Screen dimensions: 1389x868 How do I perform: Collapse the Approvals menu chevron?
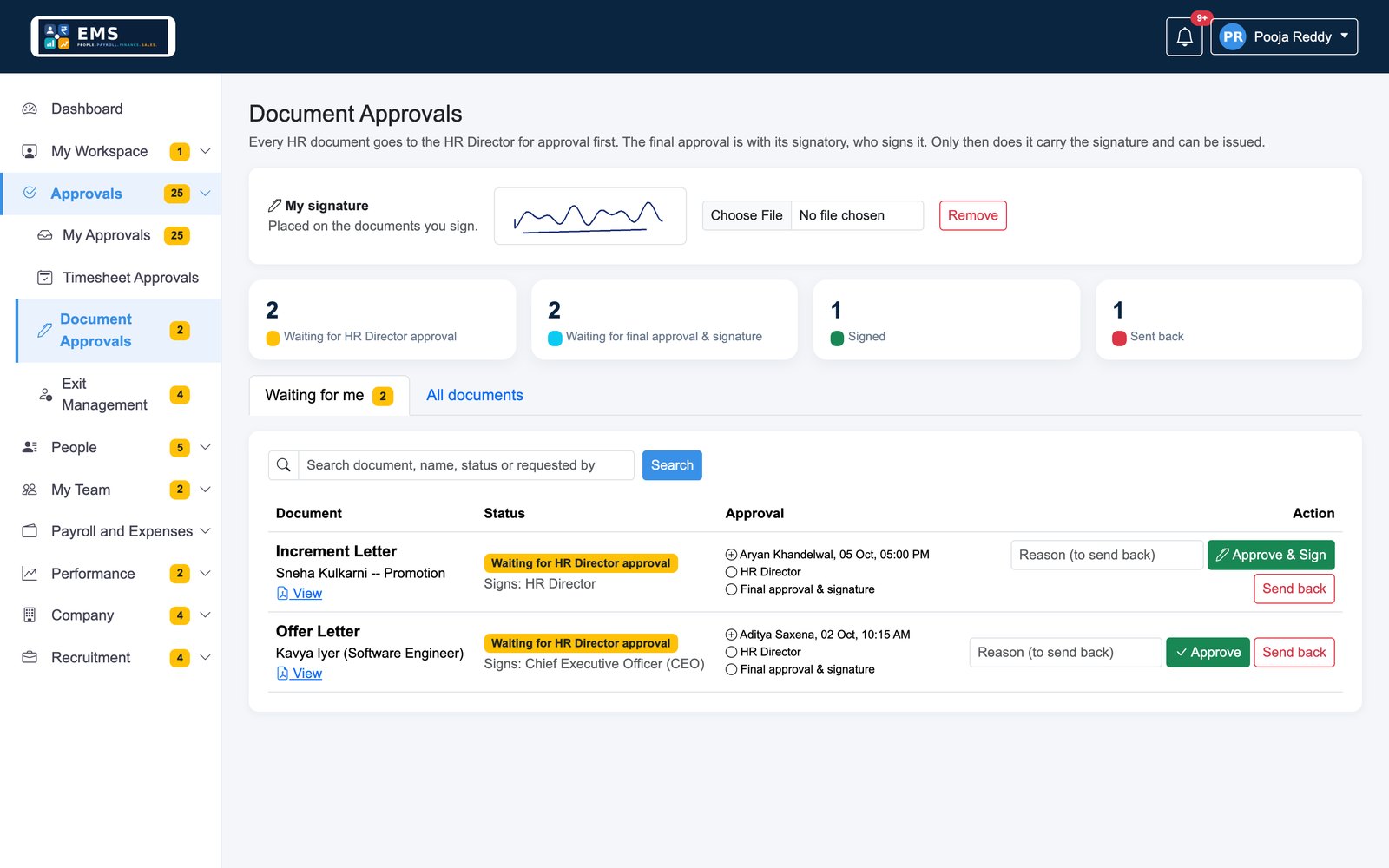206,193
